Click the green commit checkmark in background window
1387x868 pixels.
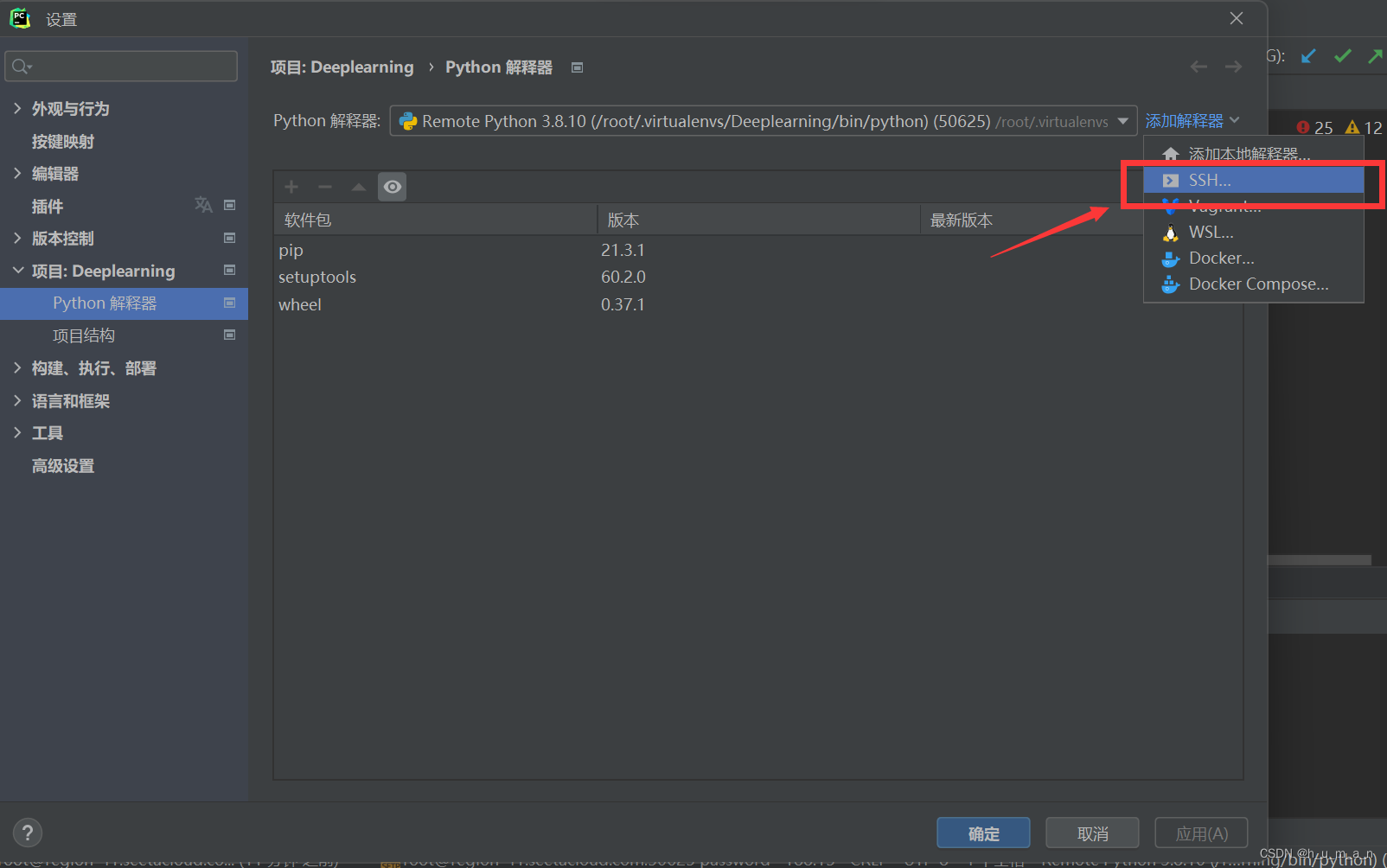[1342, 56]
